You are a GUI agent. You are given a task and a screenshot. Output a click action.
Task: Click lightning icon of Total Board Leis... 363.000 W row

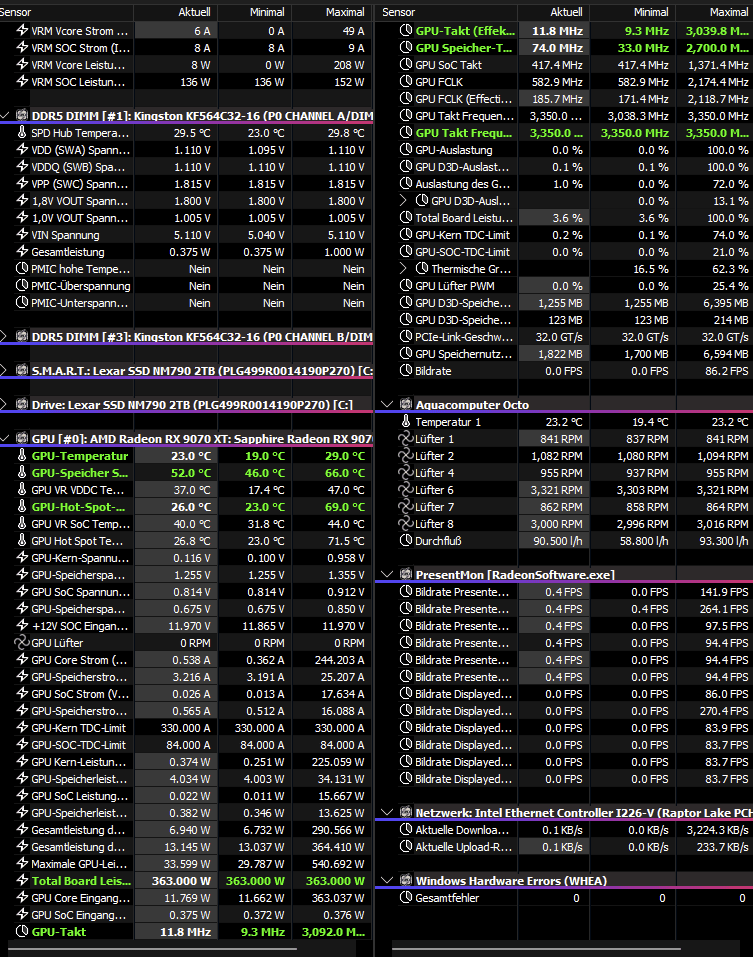[22, 881]
